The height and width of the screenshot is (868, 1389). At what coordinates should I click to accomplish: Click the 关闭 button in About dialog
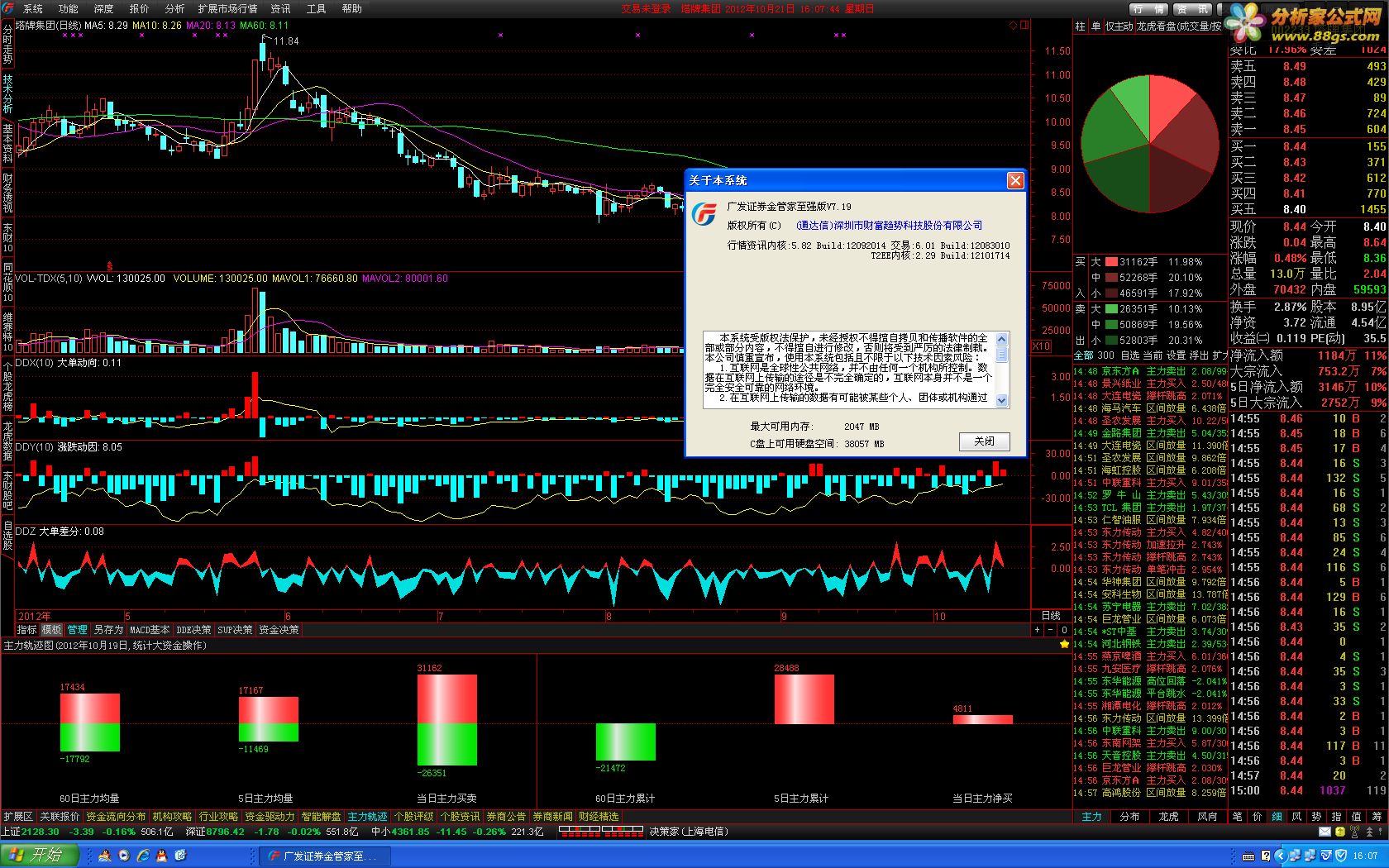click(984, 441)
